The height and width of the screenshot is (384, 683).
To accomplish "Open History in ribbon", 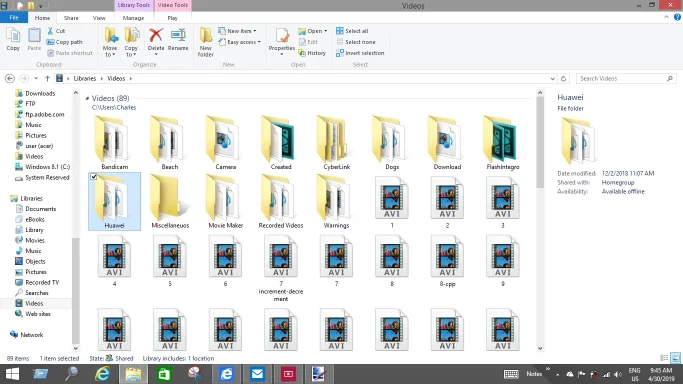I will [x=312, y=53].
